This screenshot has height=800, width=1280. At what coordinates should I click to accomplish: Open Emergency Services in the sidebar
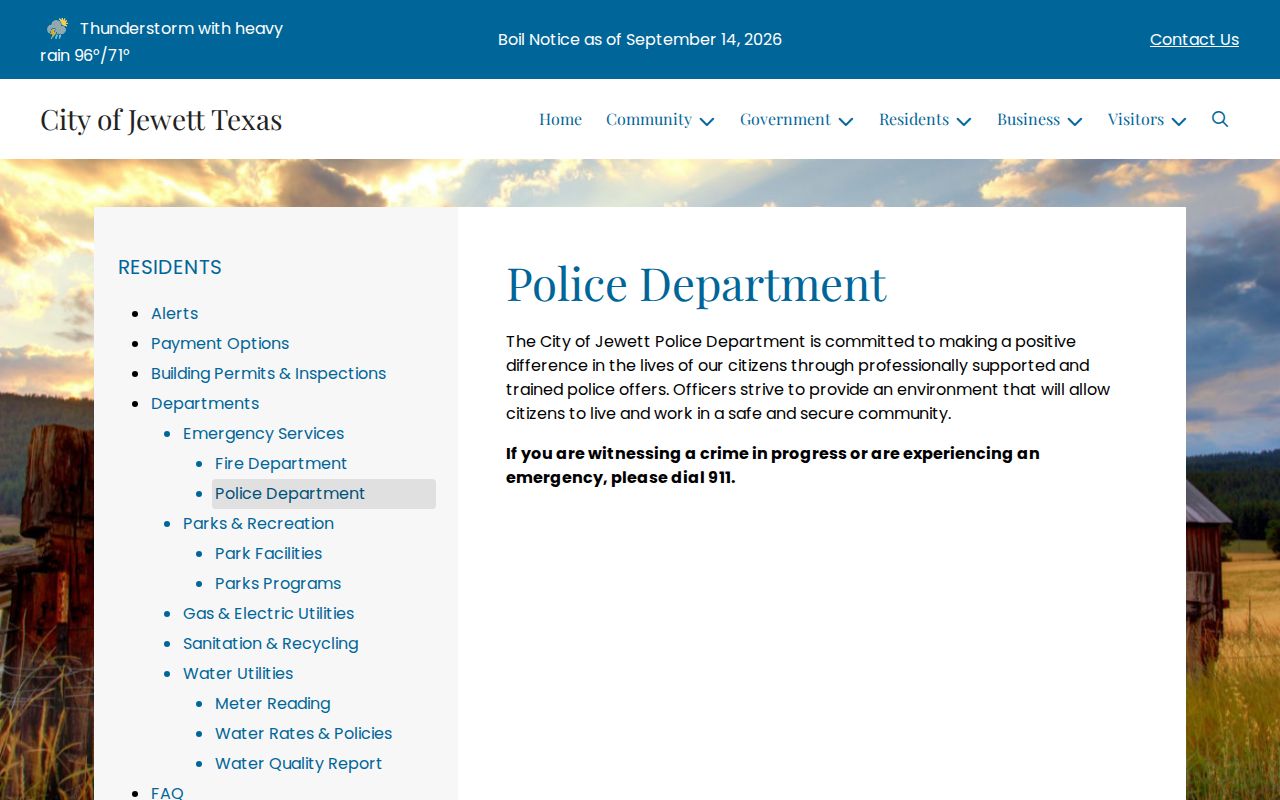click(264, 433)
